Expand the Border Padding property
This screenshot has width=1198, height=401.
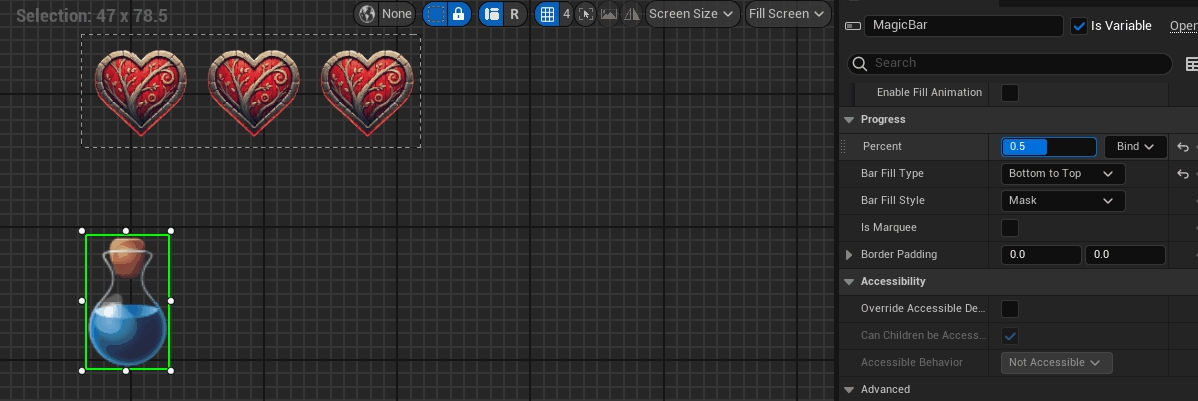coord(849,255)
